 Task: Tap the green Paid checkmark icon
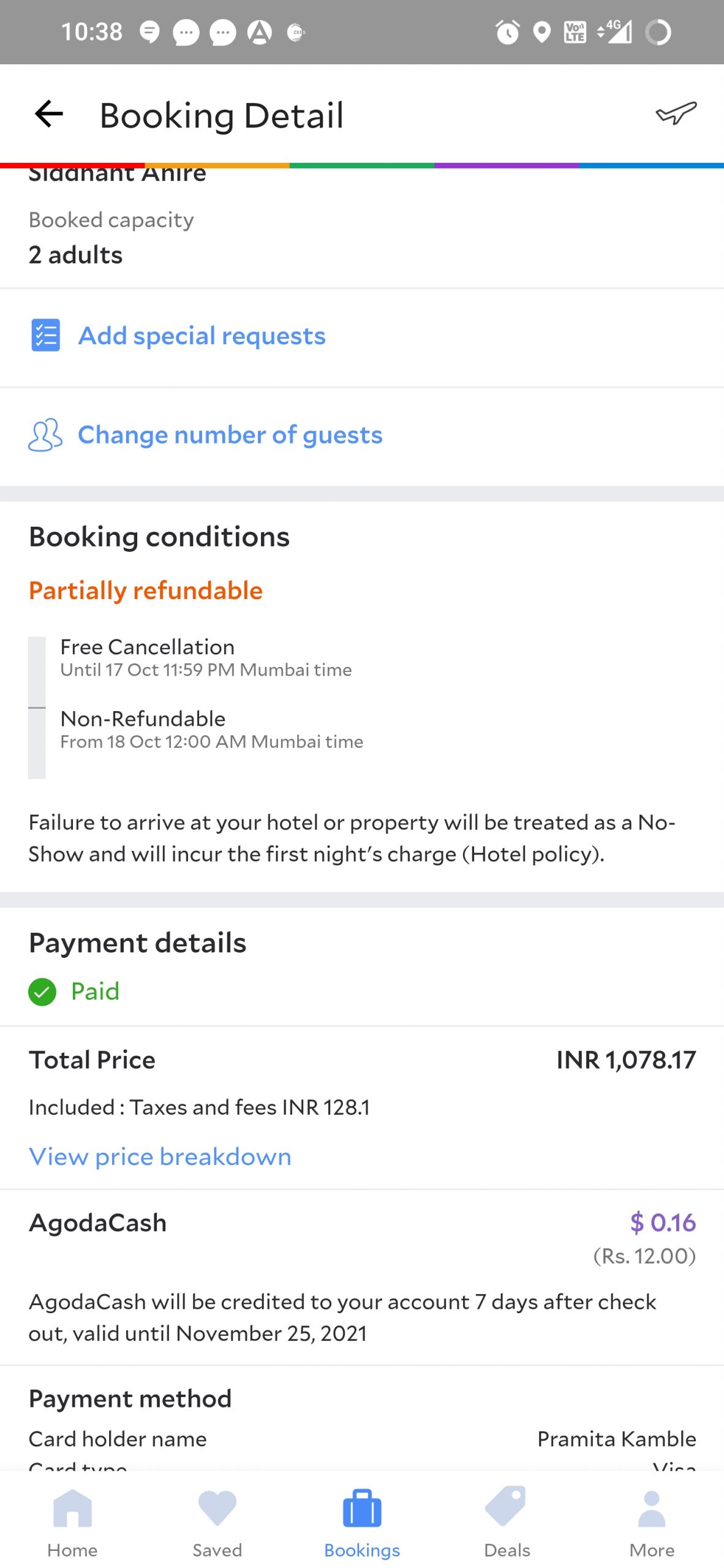pos(42,992)
